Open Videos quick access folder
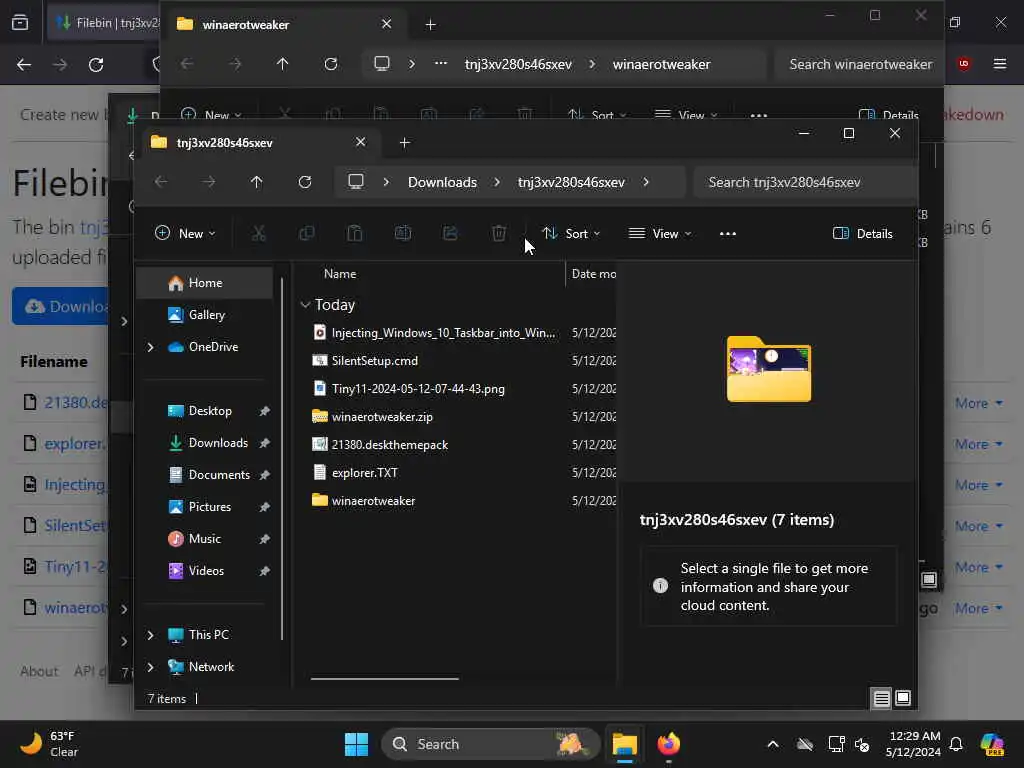 pos(206,571)
